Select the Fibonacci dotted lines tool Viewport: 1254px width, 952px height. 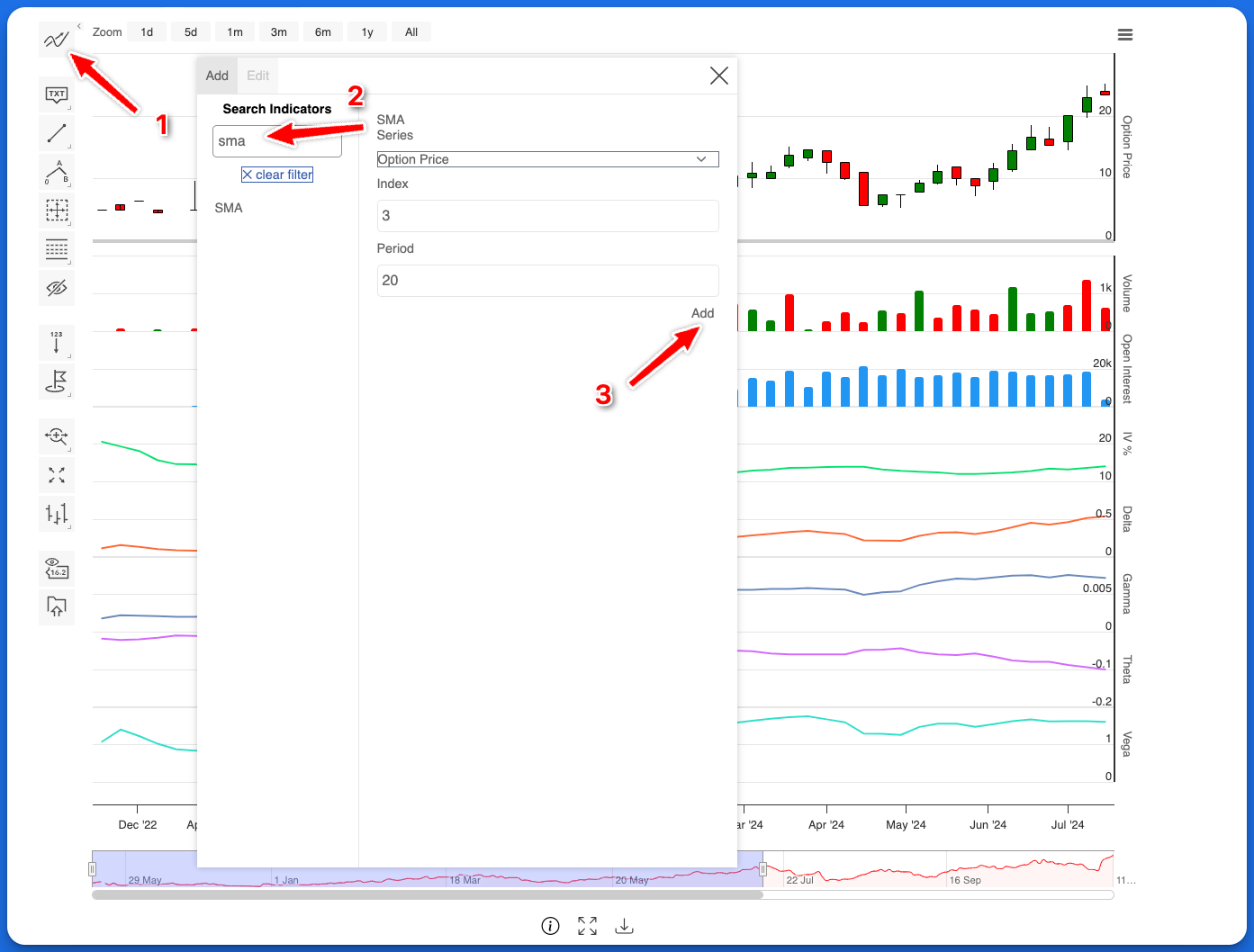56,249
